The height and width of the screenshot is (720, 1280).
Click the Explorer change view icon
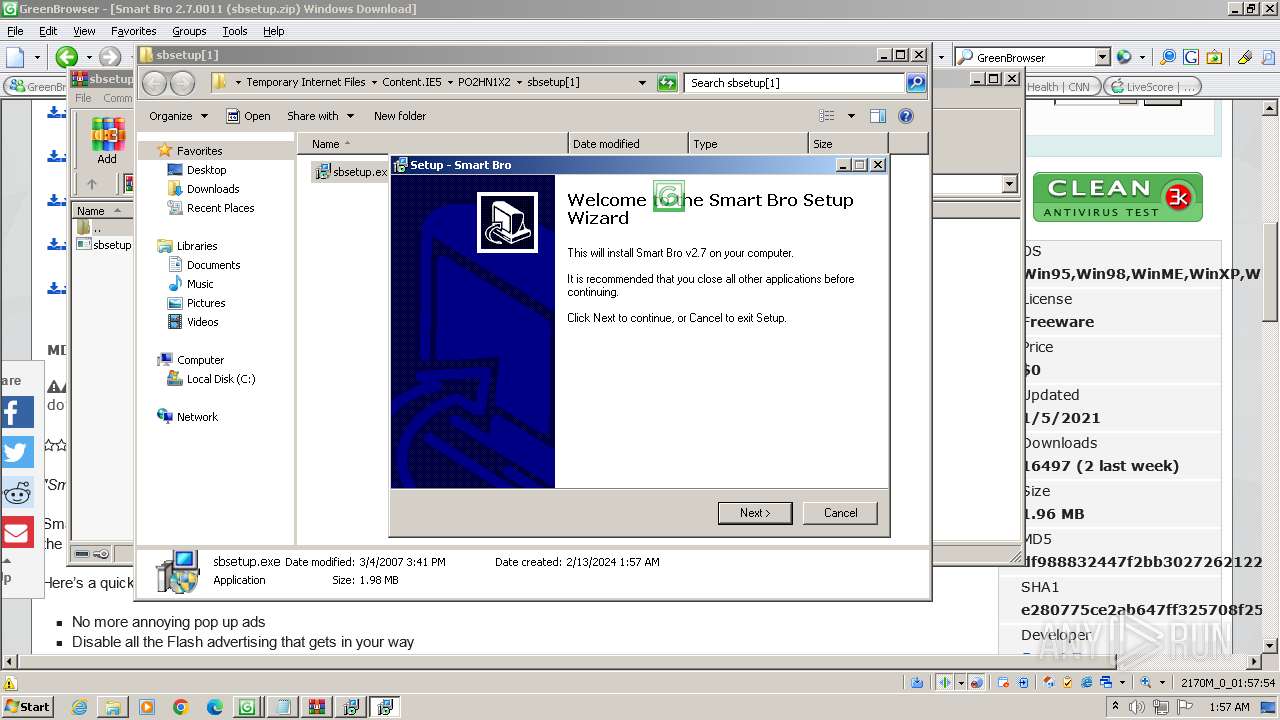[827, 116]
